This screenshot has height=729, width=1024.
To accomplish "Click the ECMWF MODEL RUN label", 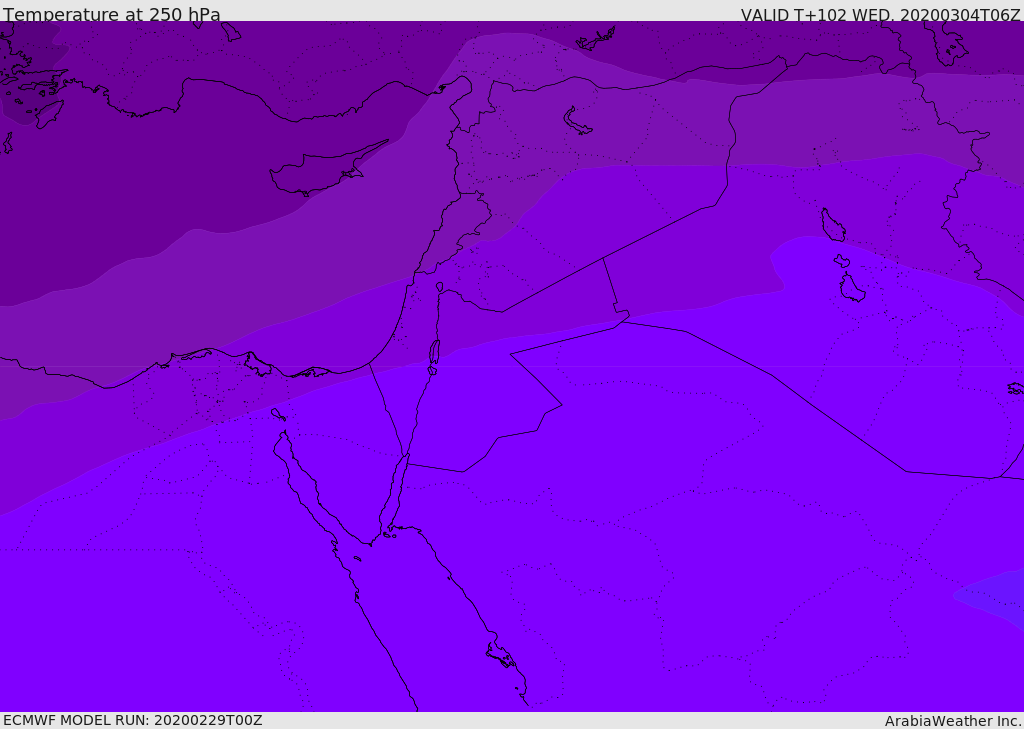I will point(133,720).
